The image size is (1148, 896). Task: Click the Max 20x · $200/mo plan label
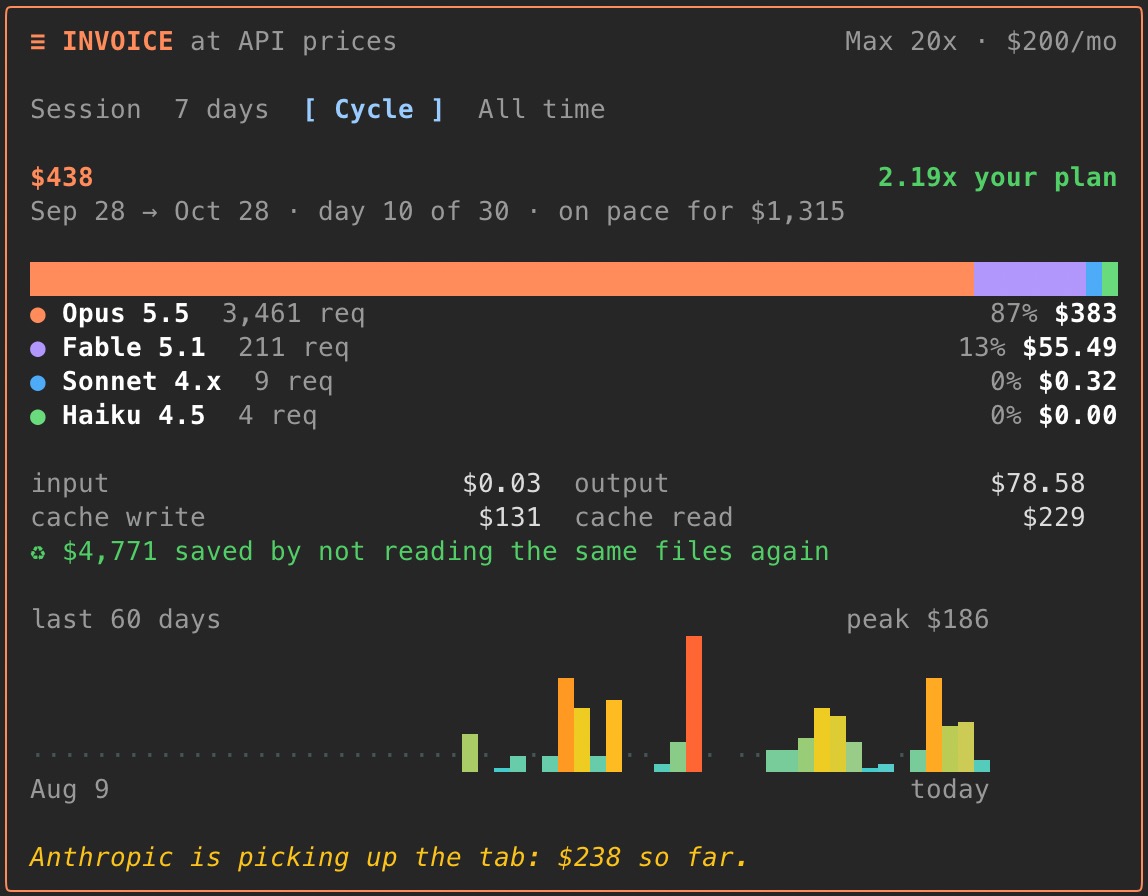[x=980, y=42]
